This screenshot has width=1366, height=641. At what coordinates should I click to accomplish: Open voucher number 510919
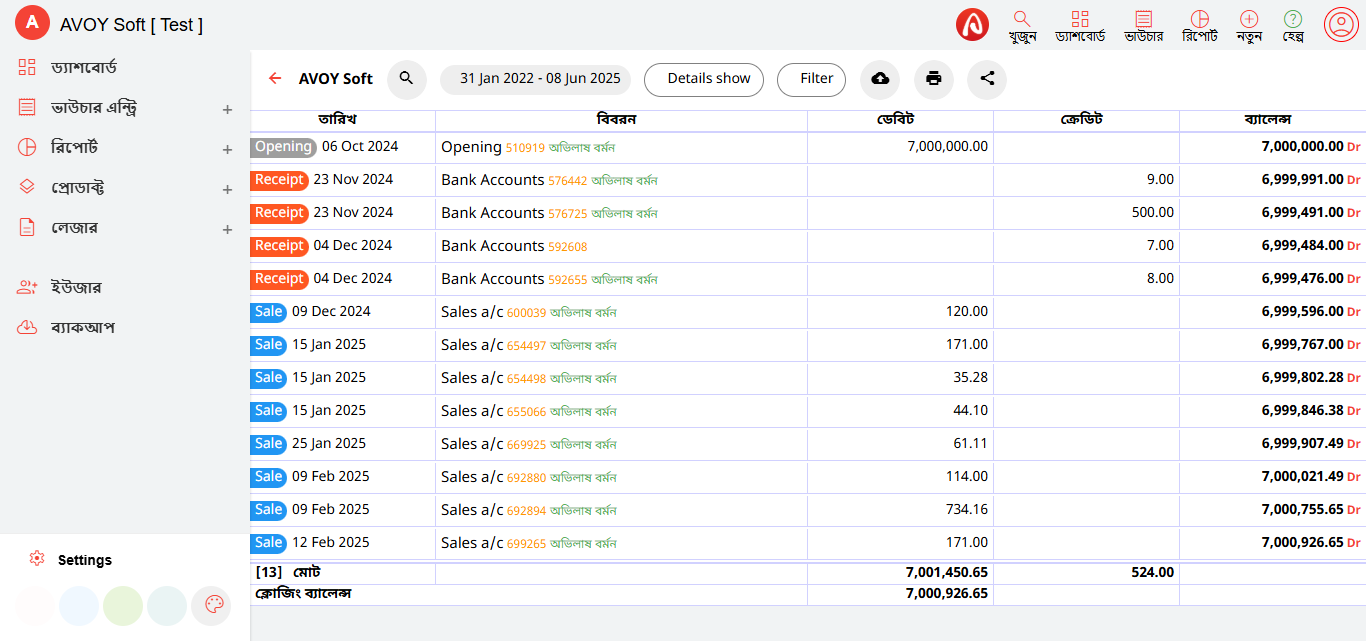pos(525,148)
